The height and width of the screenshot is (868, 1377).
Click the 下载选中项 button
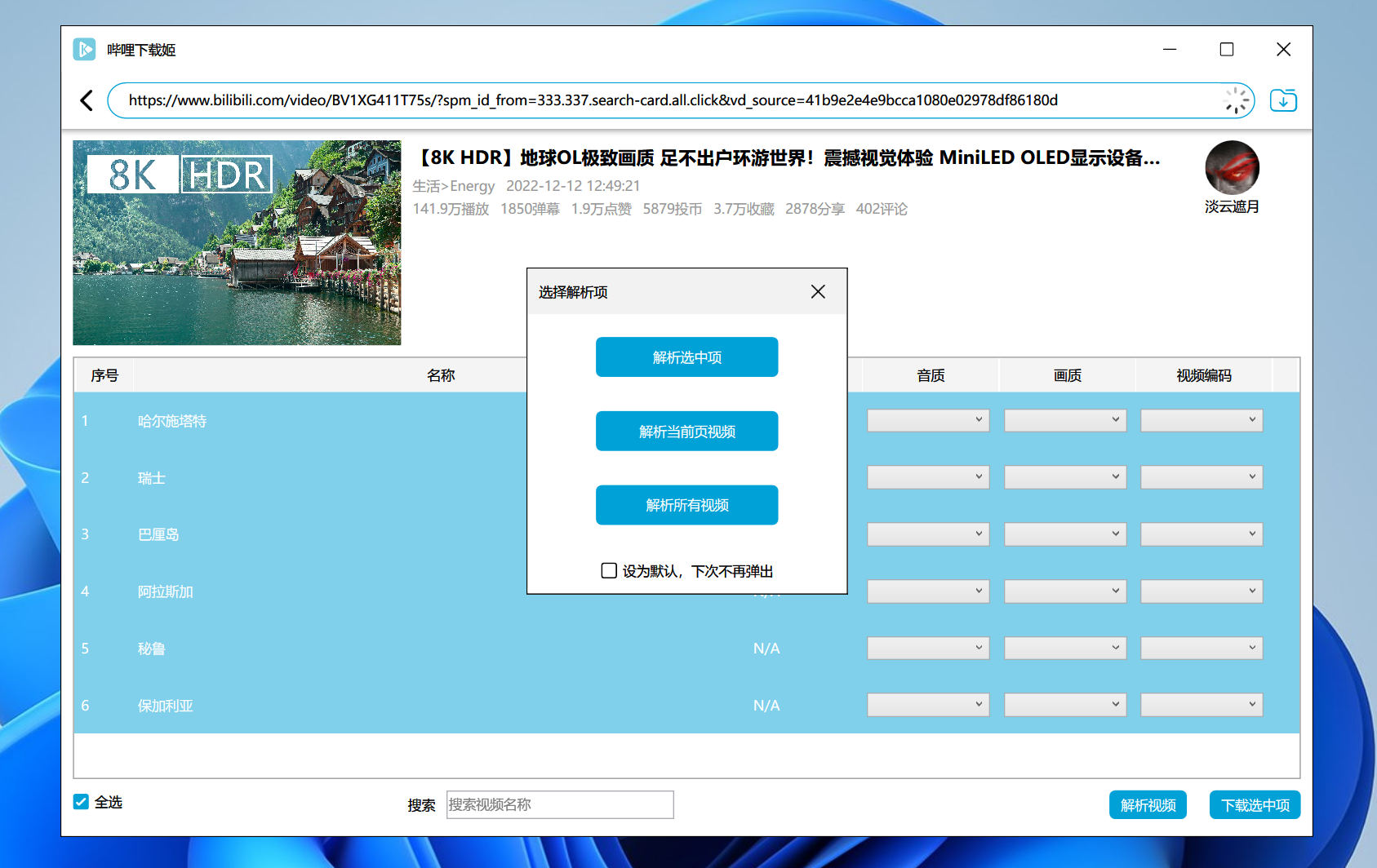1255,805
